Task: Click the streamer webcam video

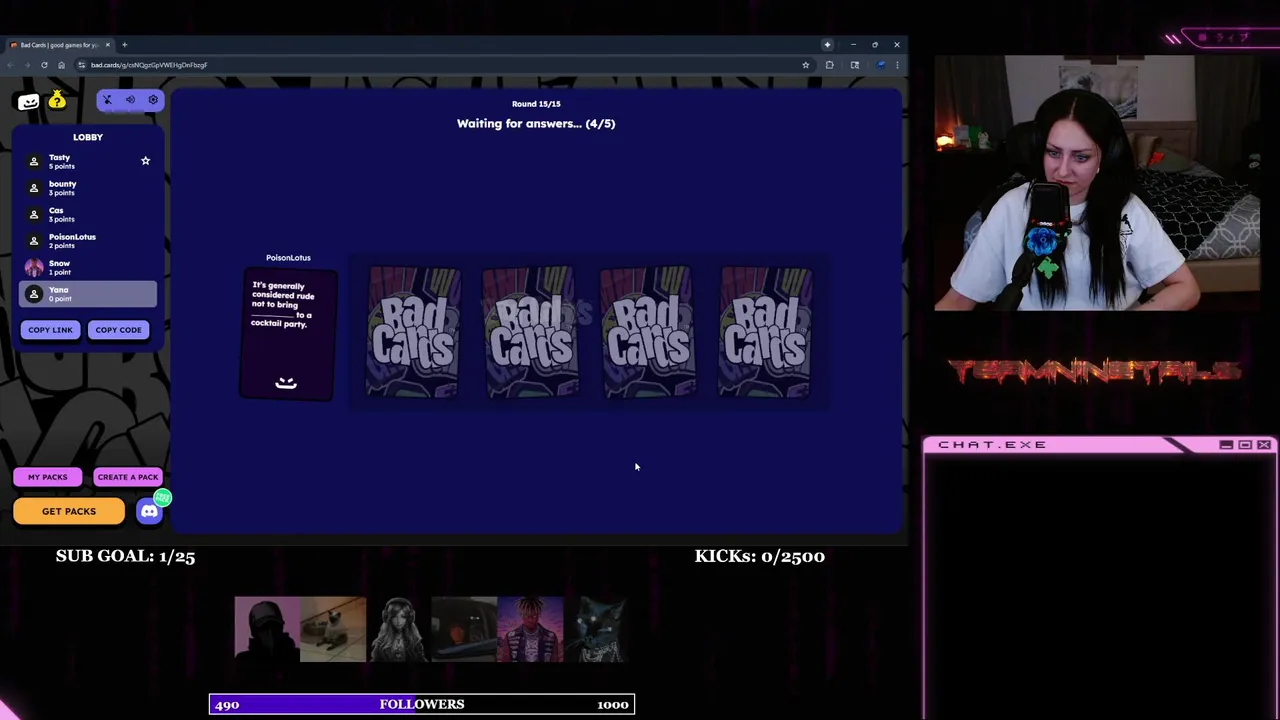Action: click(x=1097, y=183)
